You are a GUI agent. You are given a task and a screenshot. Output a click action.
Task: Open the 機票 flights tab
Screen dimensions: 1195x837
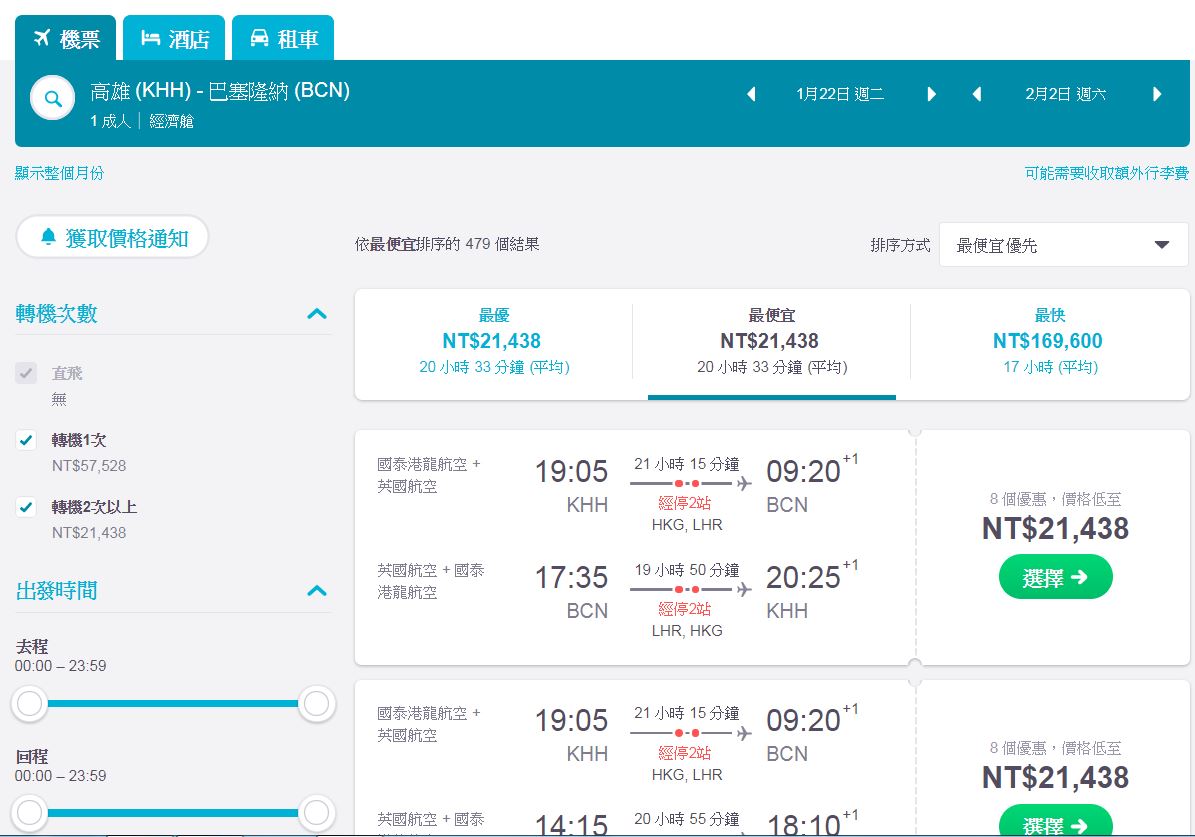click(66, 37)
